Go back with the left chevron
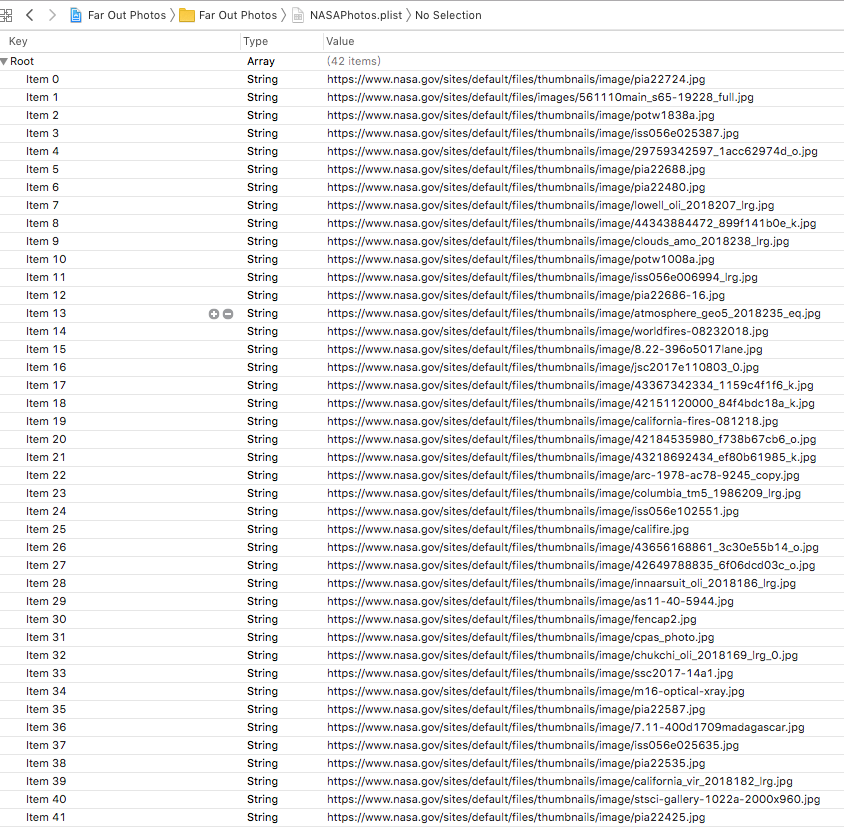This screenshot has height=833, width=844. (x=30, y=15)
